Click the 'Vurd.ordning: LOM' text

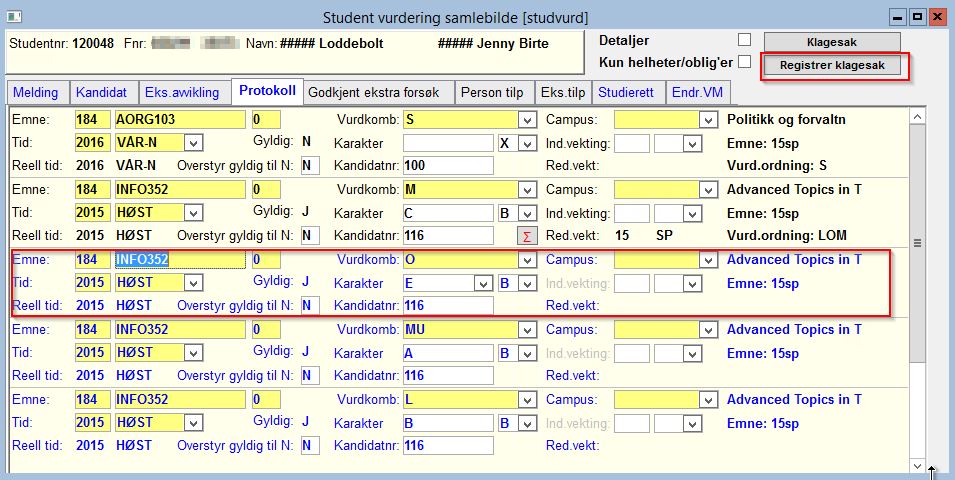(x=787, y=235)
